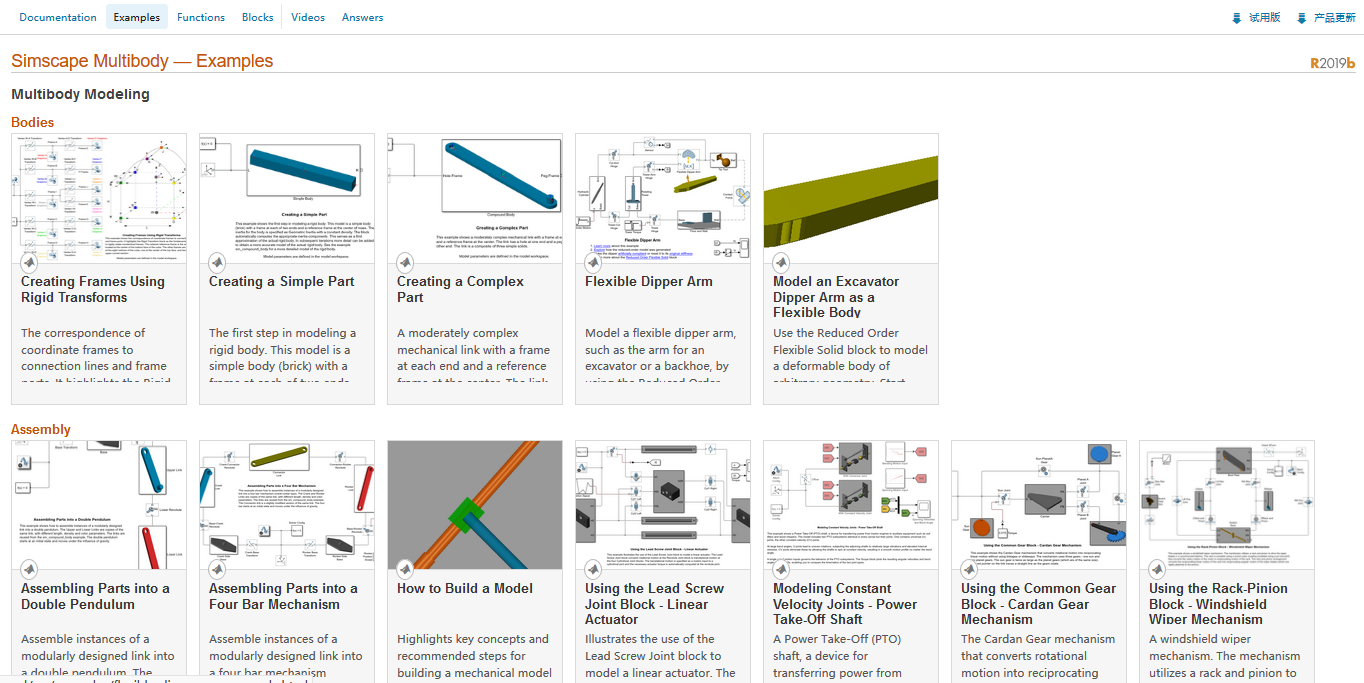Switch to the Documentation tab
The height and width of the screenshot is (683, 1364).
pos(58,17)
